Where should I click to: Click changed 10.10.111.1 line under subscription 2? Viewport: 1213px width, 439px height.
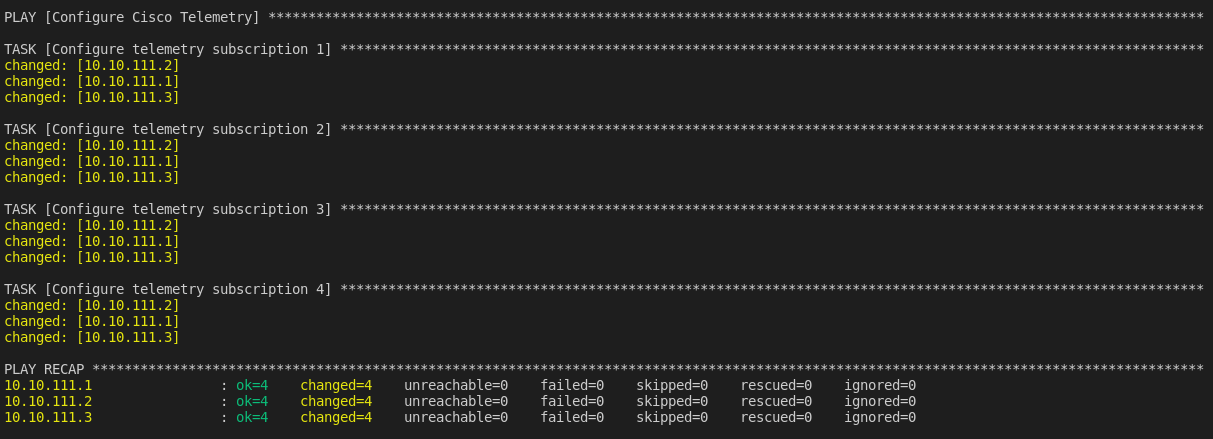click(92, 161)
